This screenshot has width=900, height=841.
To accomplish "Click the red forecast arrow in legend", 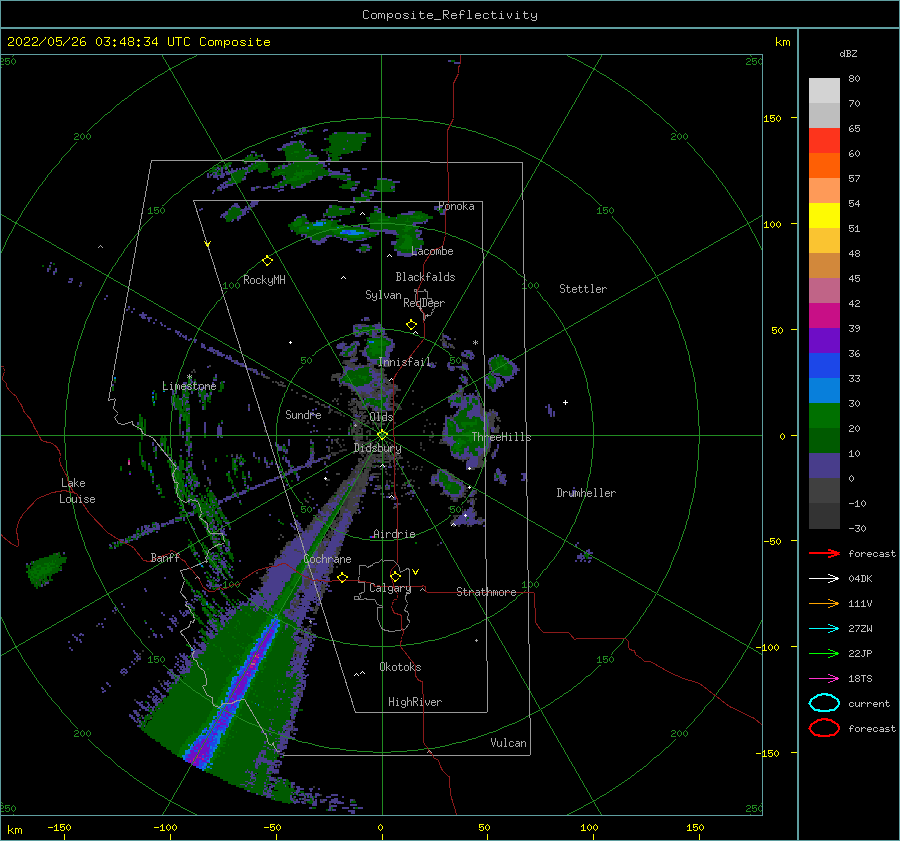I will point(824,553).
